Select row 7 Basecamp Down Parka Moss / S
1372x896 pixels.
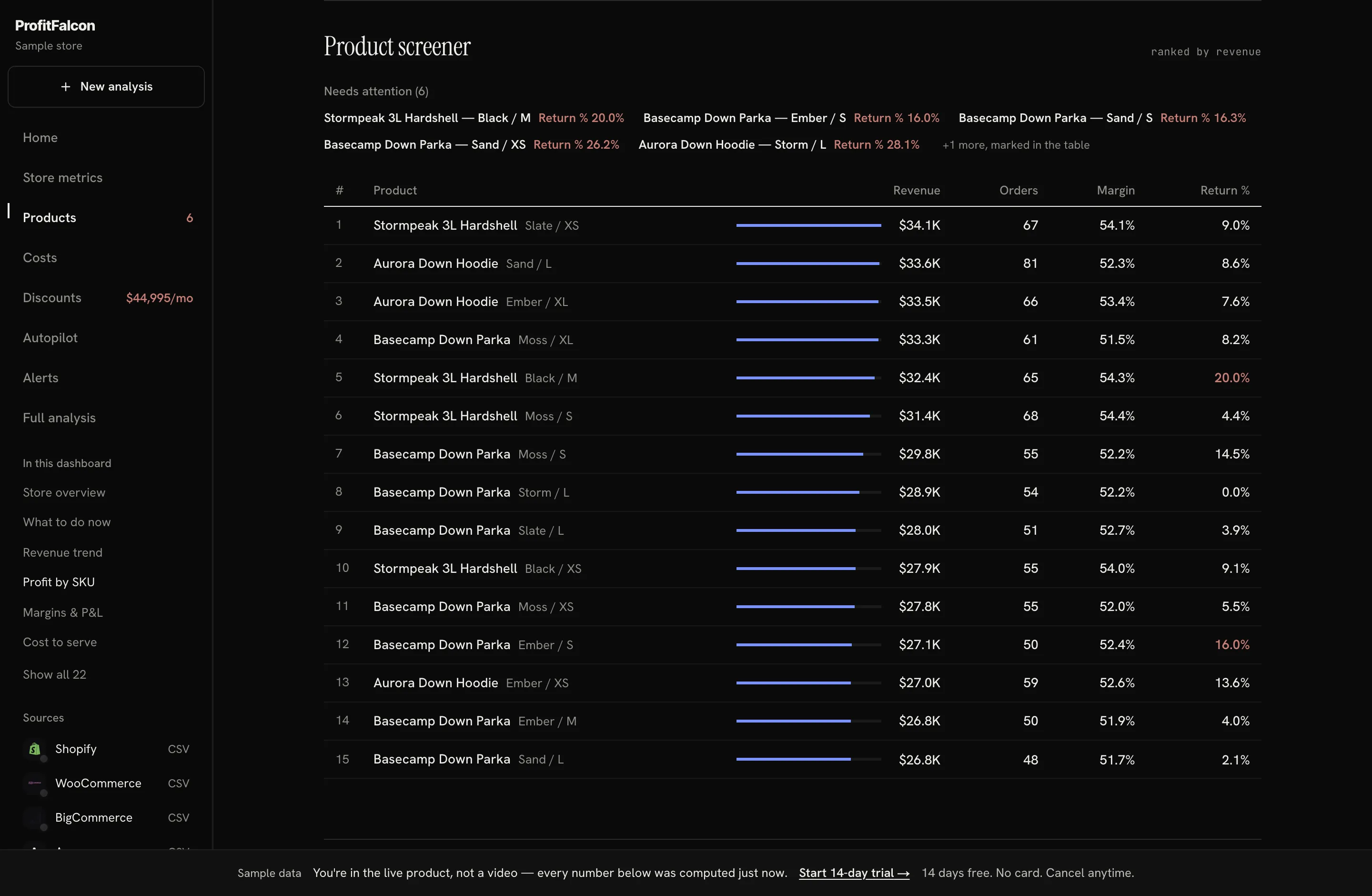(x=792, y=454)
